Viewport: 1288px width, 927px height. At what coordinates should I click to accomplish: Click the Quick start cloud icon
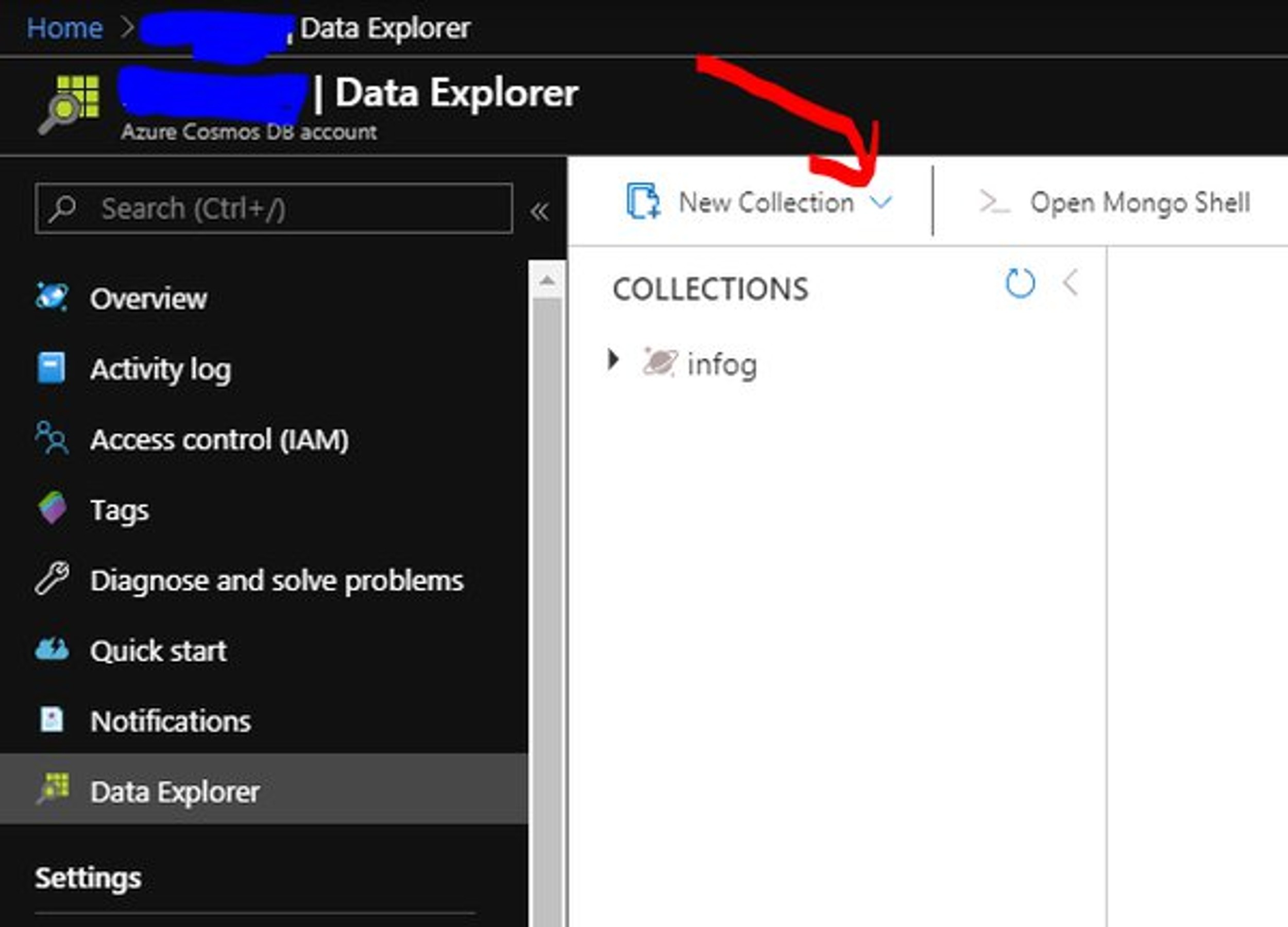52,649
